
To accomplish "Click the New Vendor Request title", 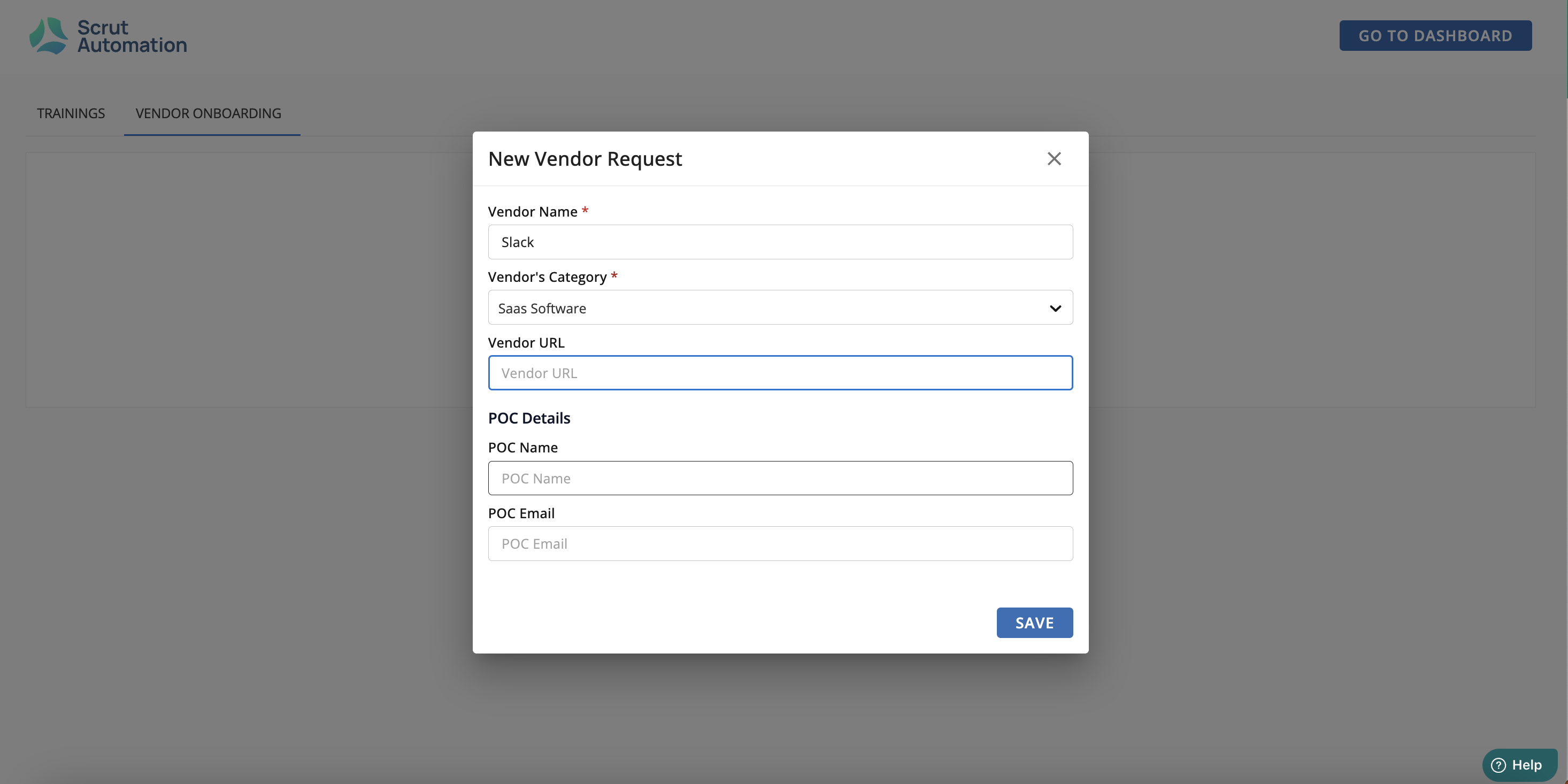I will 585,158.
